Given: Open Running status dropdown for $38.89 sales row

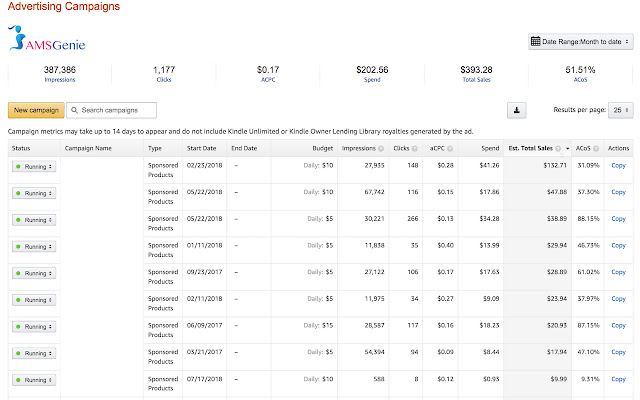Looking at the screenshot, I should [x=34, y=220].
